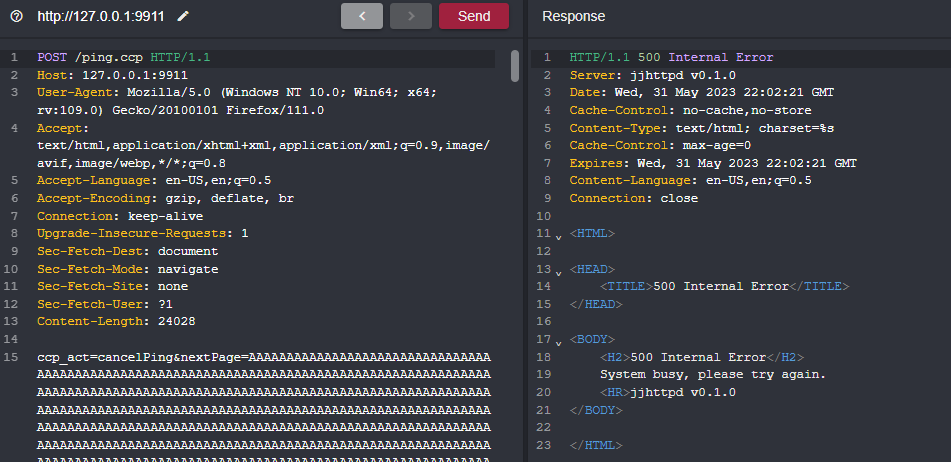Click the request editor scrollbar thumb
951x462 pixels.
pyautogui.click(x=515, y=65)
